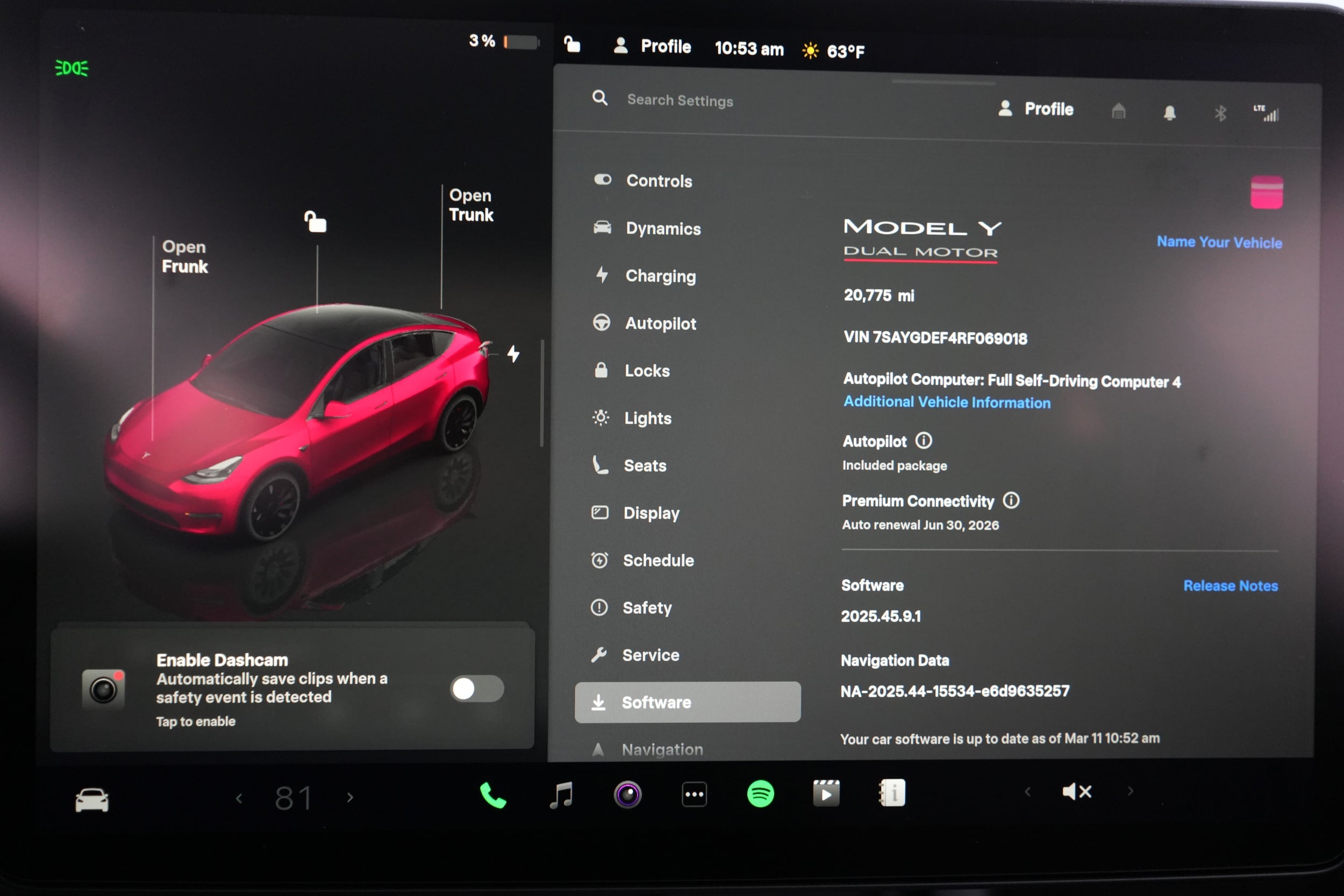1344x896 pixels.
Task: Select Charging in the settings sidebar
Action: [x=662, y=276]
